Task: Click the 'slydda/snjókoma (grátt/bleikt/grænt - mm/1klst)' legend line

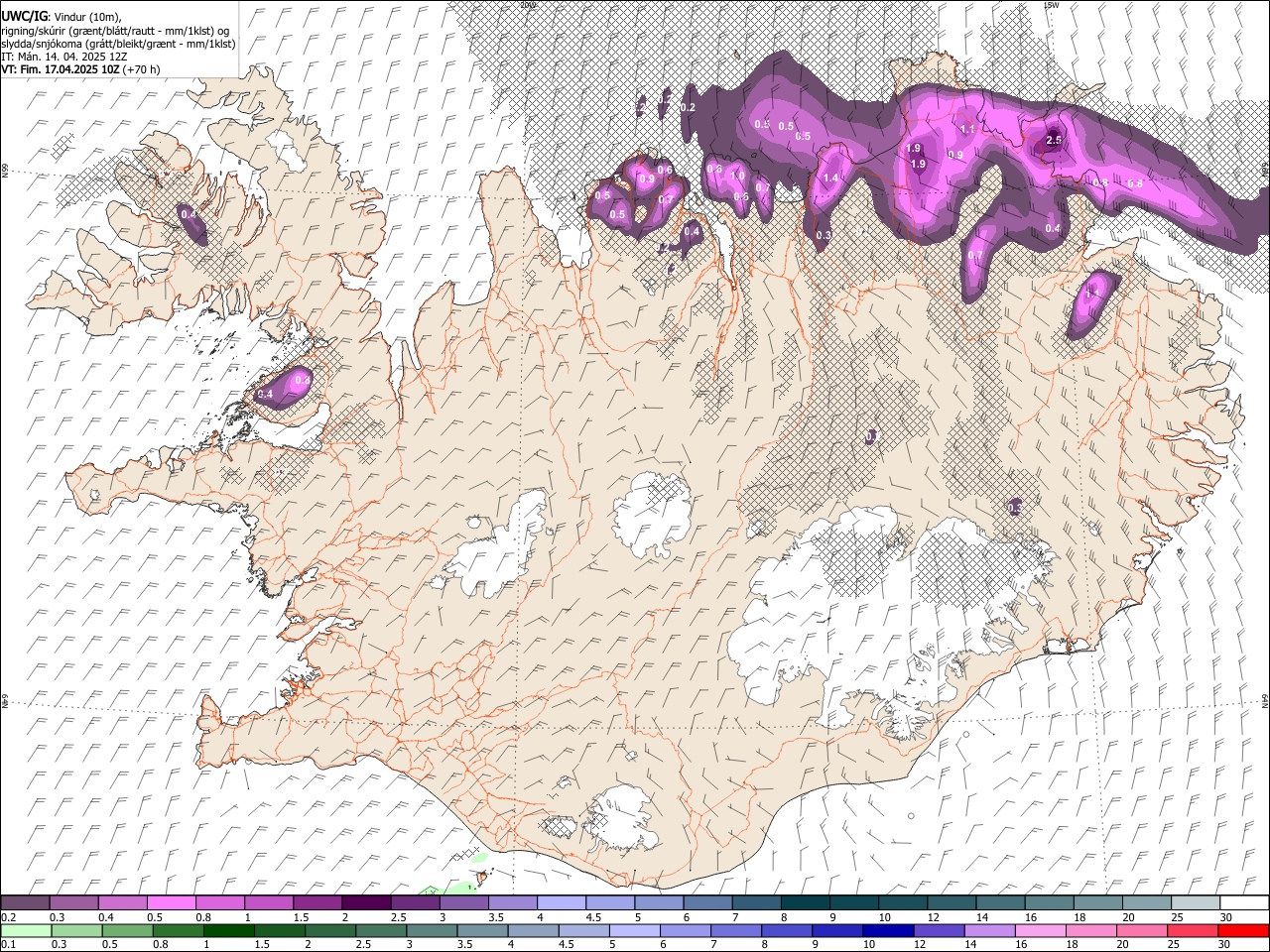Action: point(118,44)
